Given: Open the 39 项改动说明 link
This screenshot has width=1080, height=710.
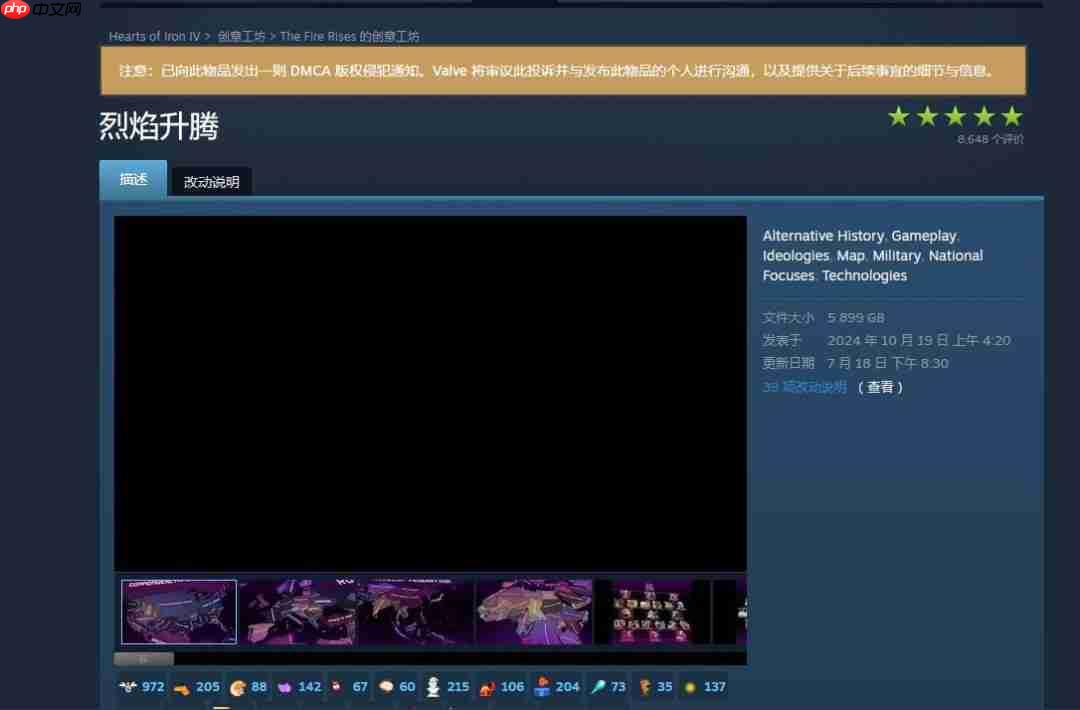Looking at the screenshot, I should pyautogui.click(x=805, y=386).
